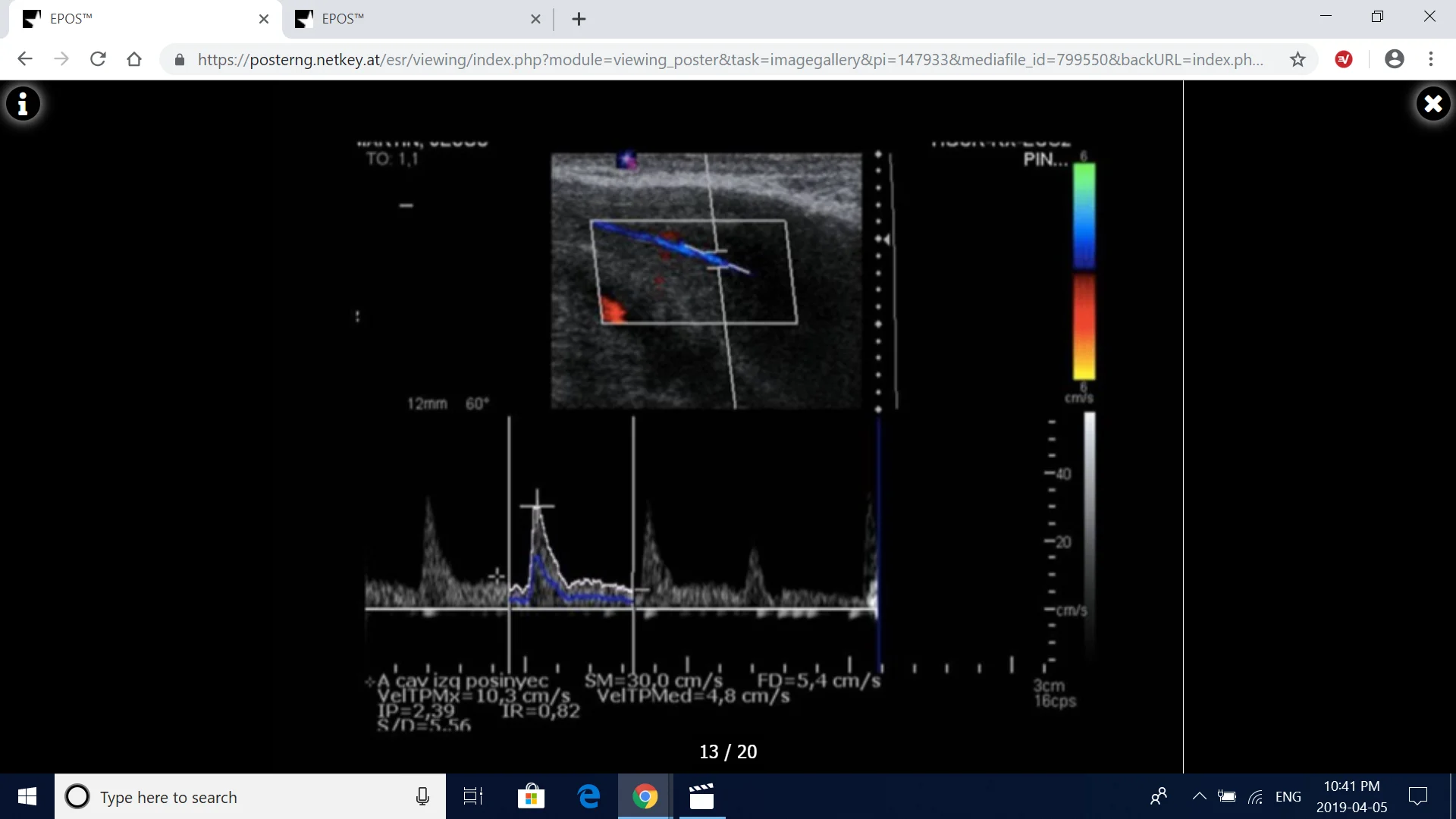This screenshot has width=1456, height=819.
Task: Close the first EPOS tab
Action: [x=263, y=19]
